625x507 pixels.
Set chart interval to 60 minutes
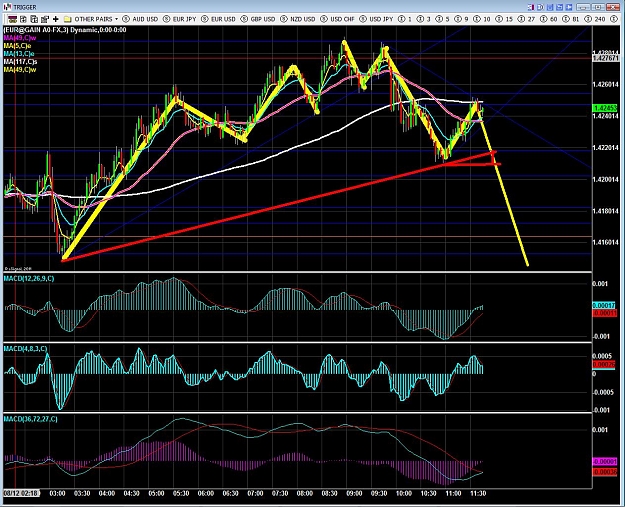(548, 19)
